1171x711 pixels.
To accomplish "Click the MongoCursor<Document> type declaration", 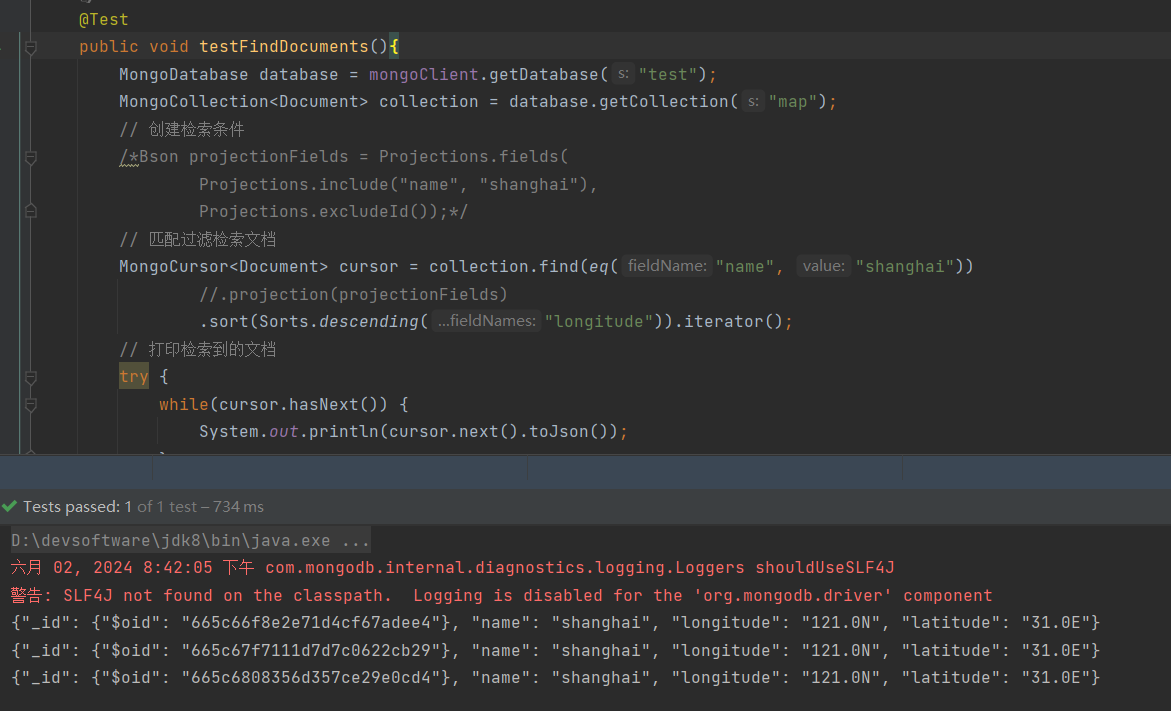I will pyautogui.click(x=223, y=267).
